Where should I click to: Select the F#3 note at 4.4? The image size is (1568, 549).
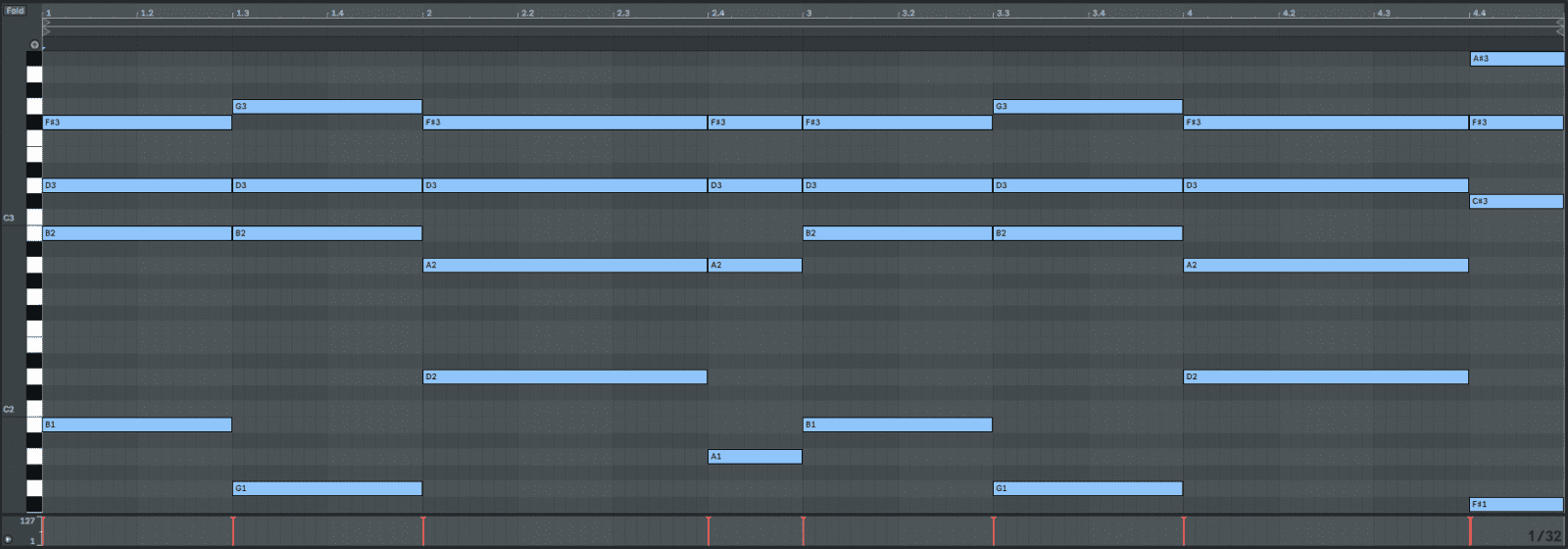[1516, 123]
